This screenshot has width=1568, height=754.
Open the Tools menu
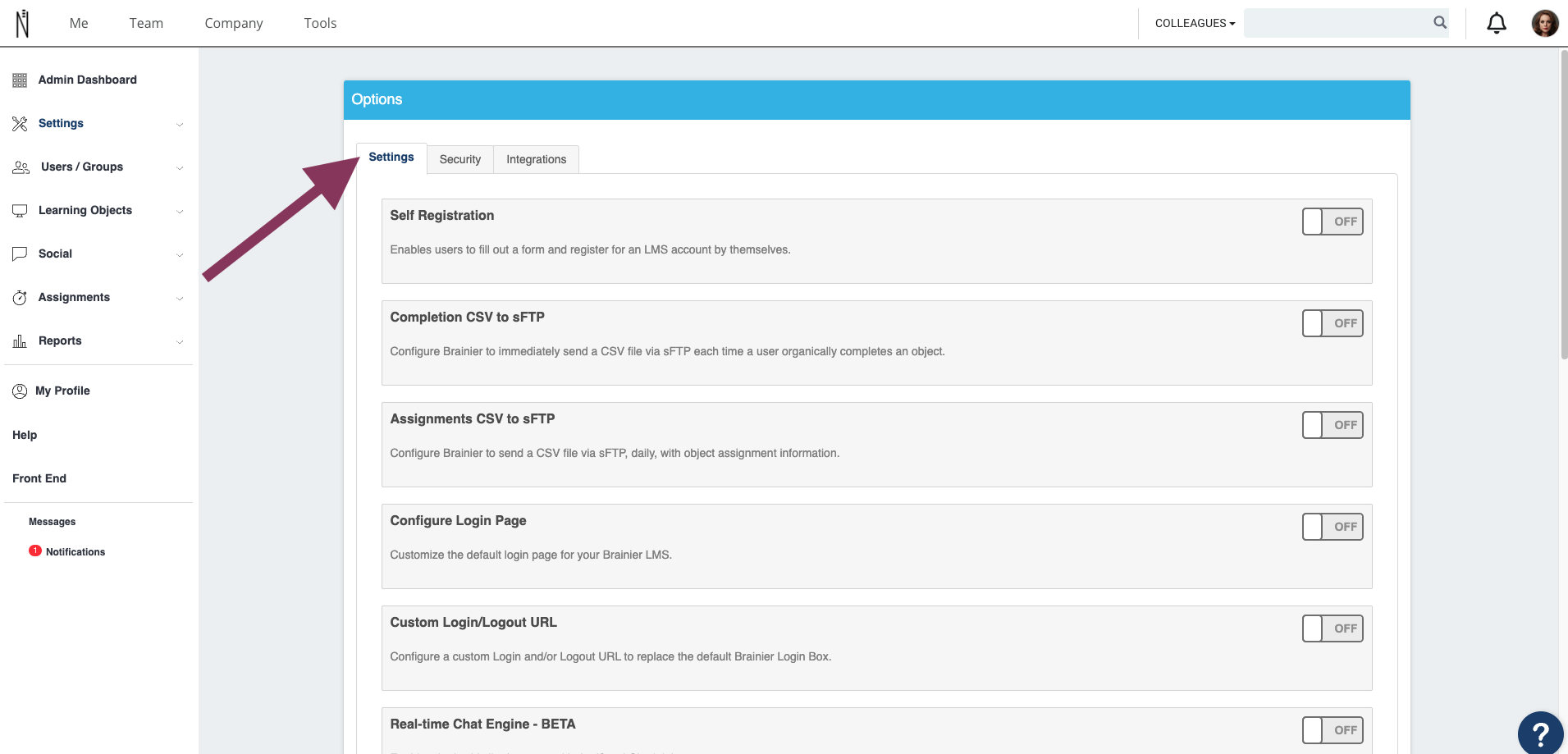pos(320,23)
